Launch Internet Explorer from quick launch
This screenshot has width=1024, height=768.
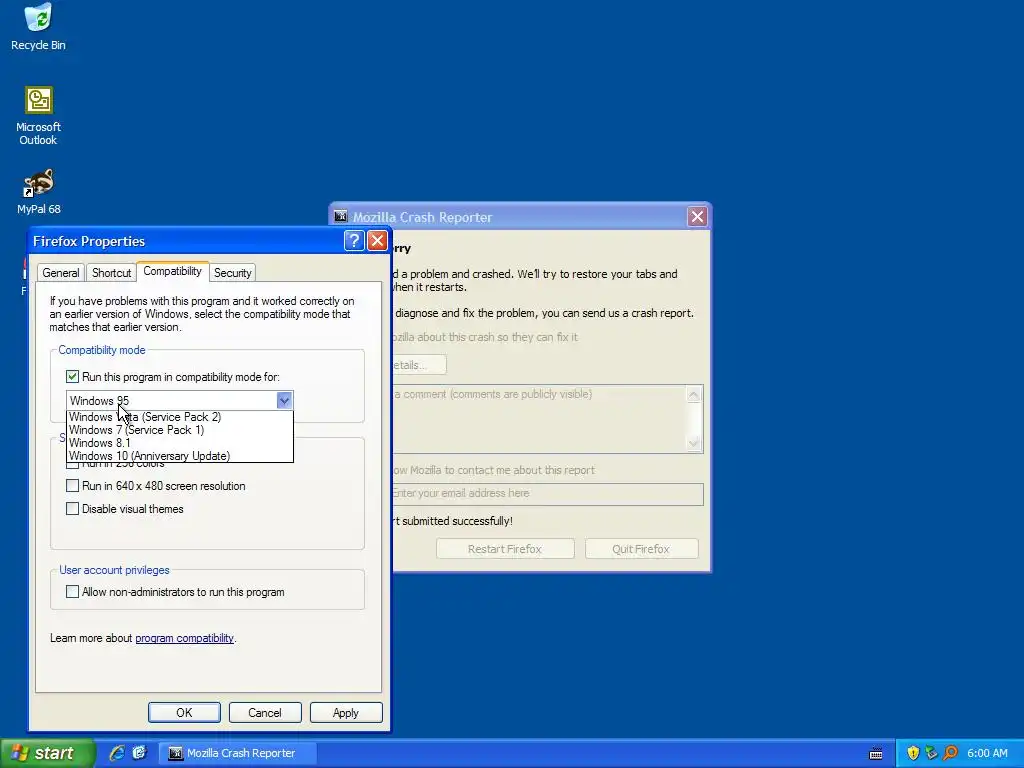tap(116, 753)
